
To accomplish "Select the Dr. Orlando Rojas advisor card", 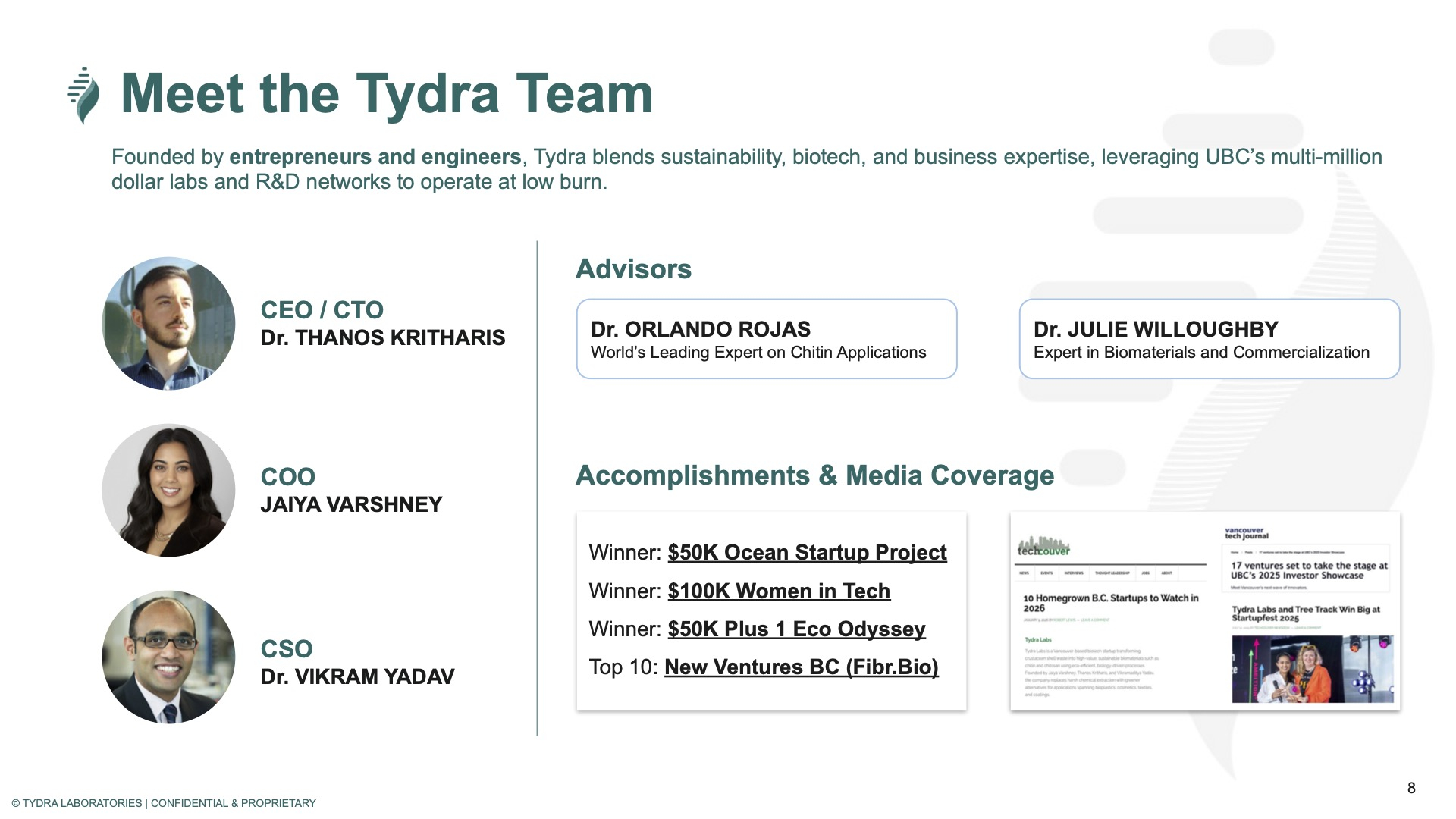I will click(766, 339).
